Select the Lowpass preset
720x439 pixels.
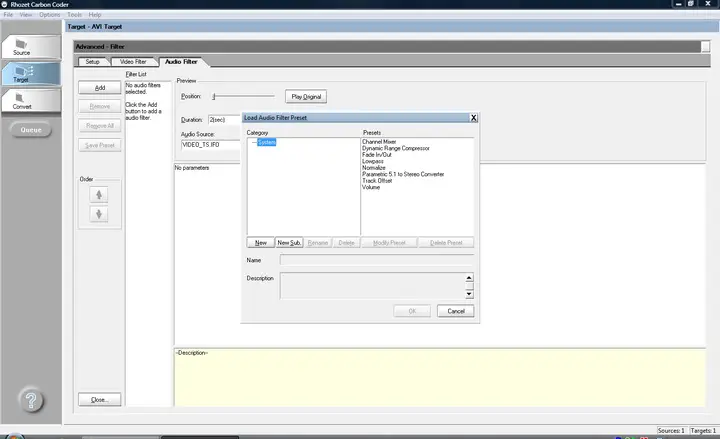click(x=372, y=161)
